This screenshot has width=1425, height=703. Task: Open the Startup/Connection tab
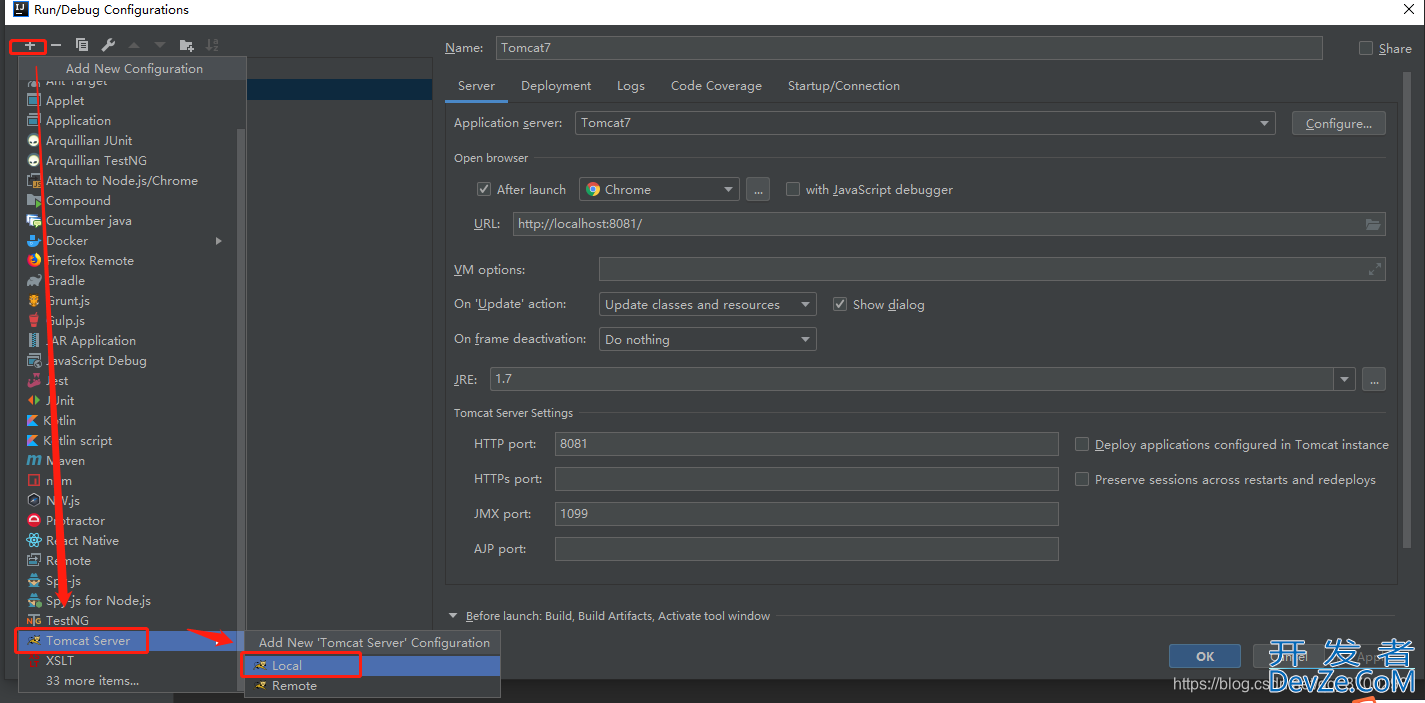tap(844, 86)
